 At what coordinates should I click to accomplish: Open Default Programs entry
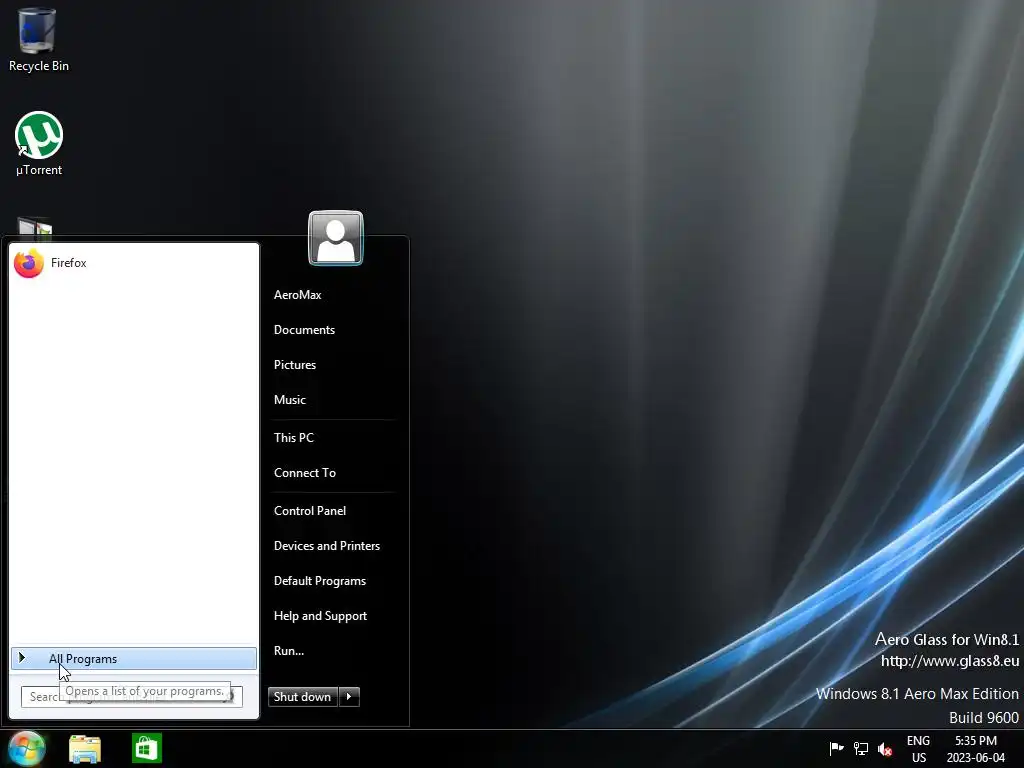click(x=320, y=581)
